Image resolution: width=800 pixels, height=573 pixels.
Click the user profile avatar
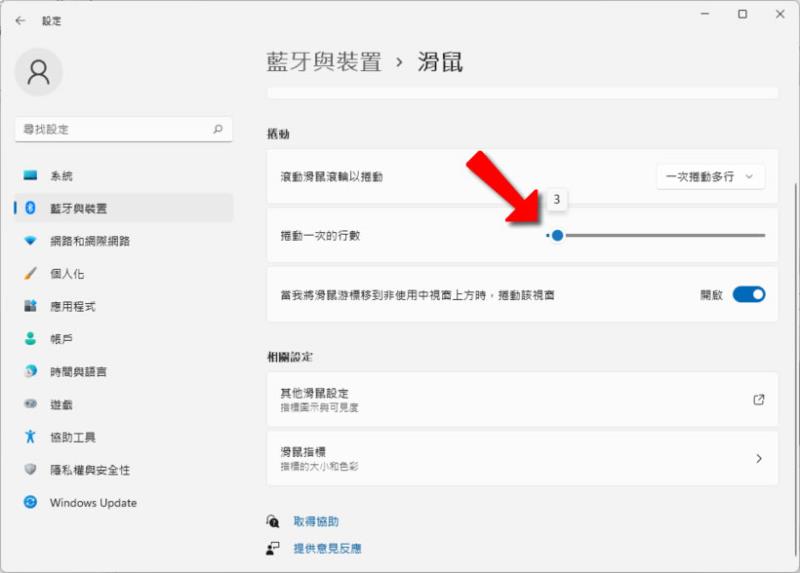coord(39,72)
